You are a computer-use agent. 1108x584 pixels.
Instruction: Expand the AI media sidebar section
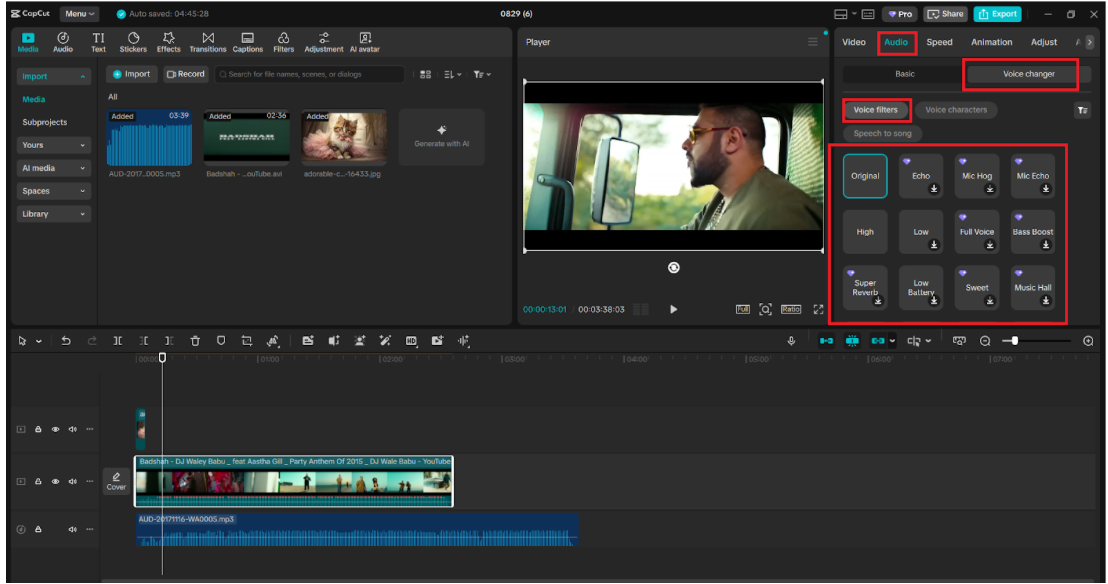tap(55, 168)
